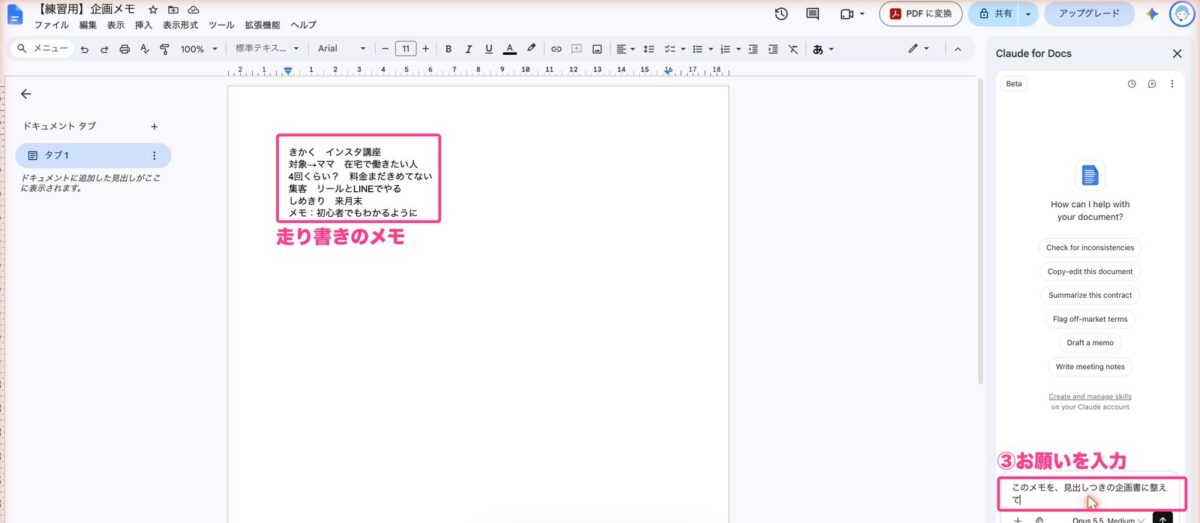Open the ファイル menu
The image size is (1200, 523).
pyautogui.click(x=51, y=24)
